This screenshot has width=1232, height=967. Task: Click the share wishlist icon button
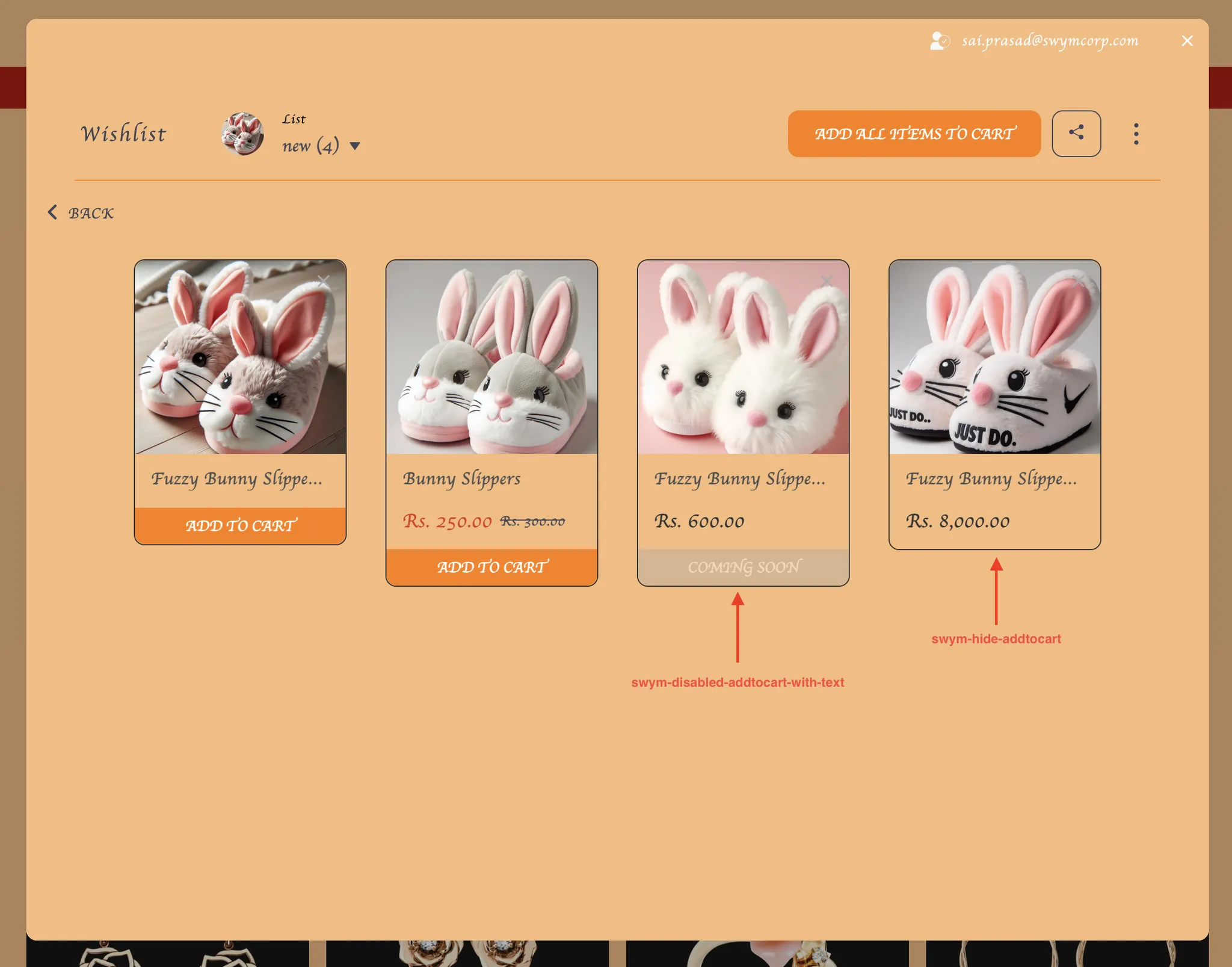tap(1076, 134)
